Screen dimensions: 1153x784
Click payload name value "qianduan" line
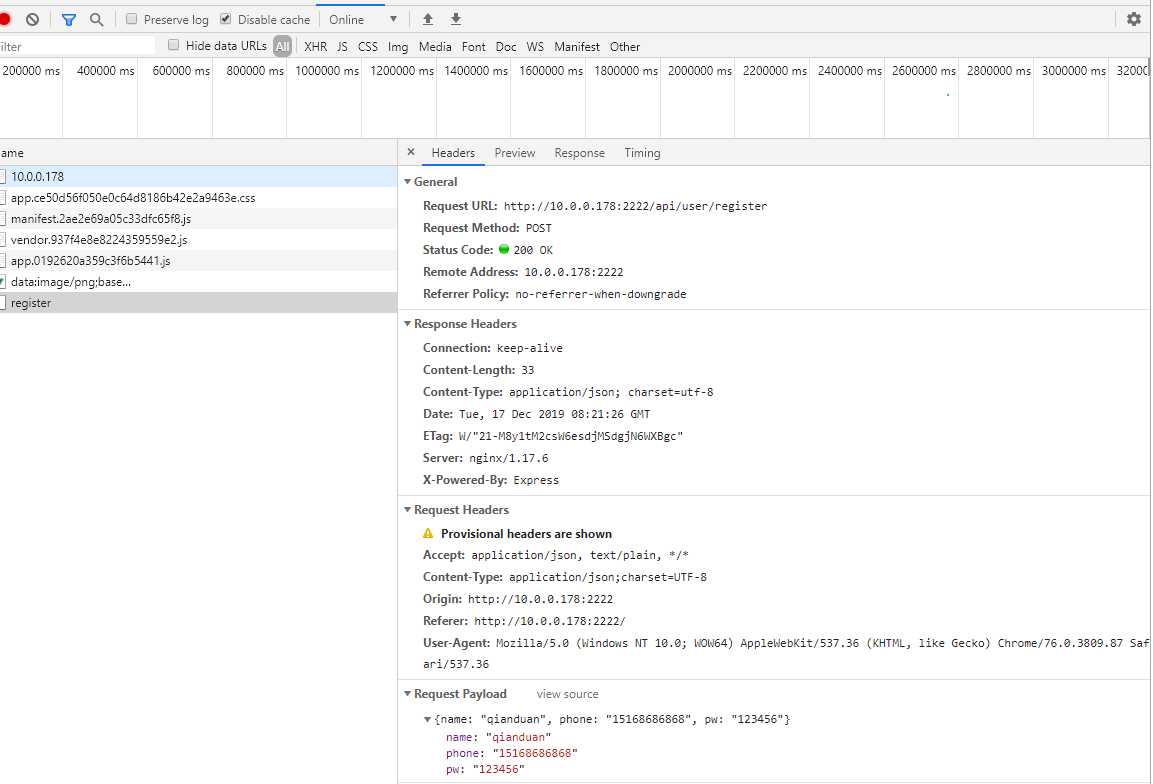[499, 737]
